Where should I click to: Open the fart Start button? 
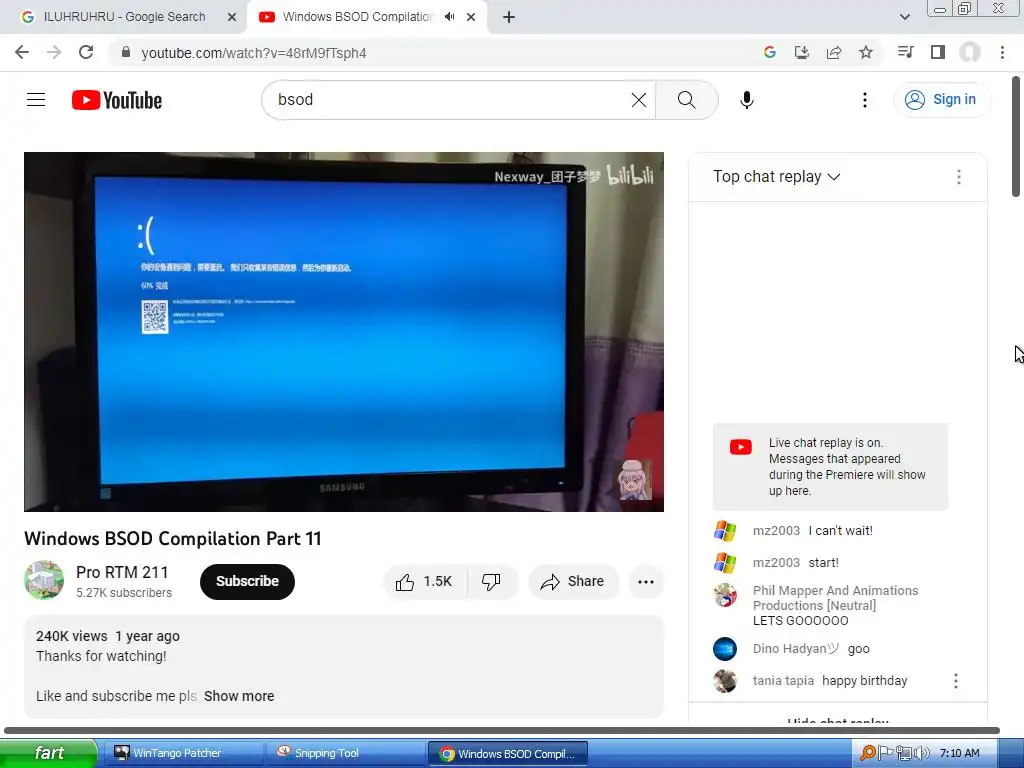tap(48, 753)
